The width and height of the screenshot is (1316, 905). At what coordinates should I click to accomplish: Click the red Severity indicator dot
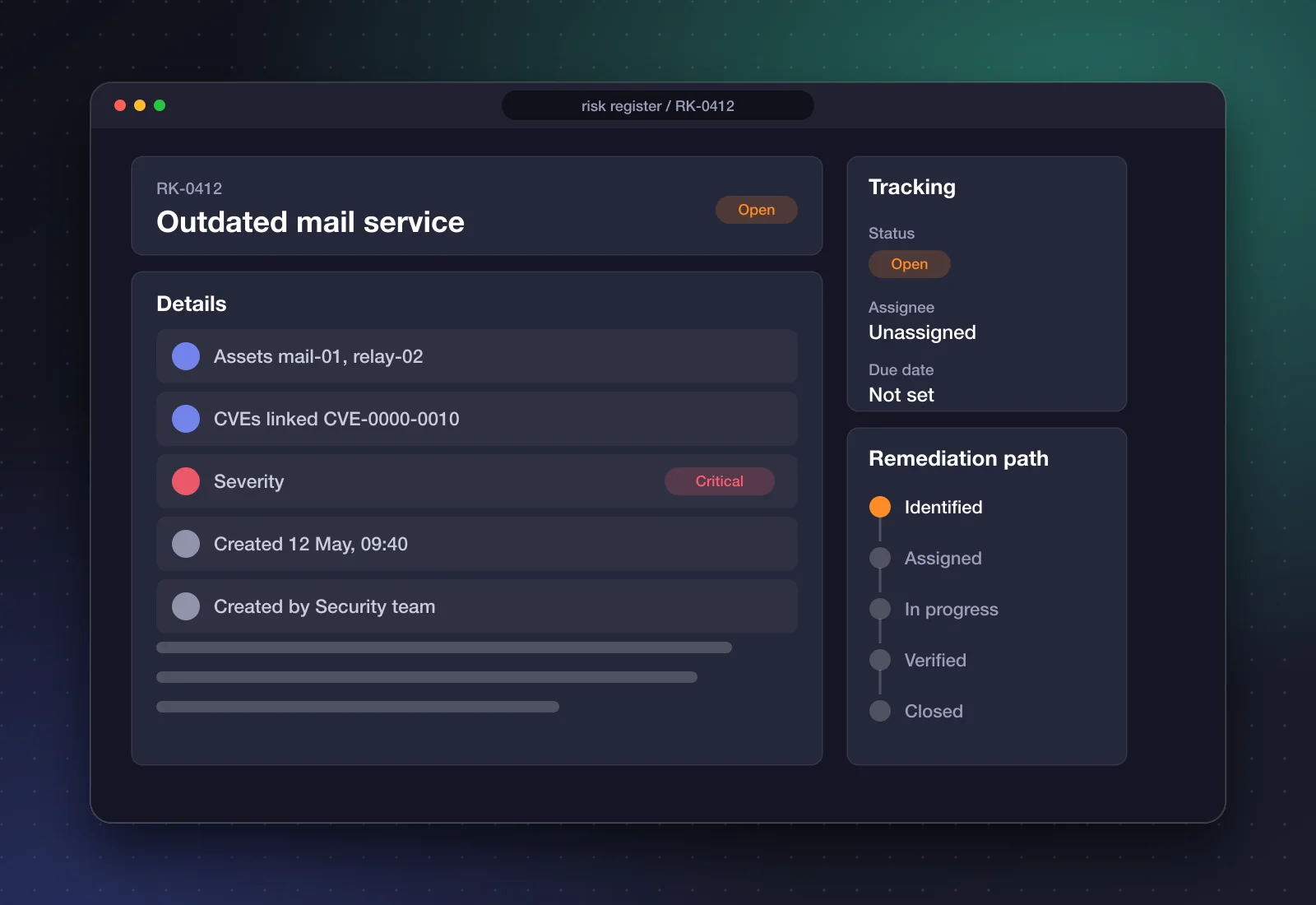[186, 481]
